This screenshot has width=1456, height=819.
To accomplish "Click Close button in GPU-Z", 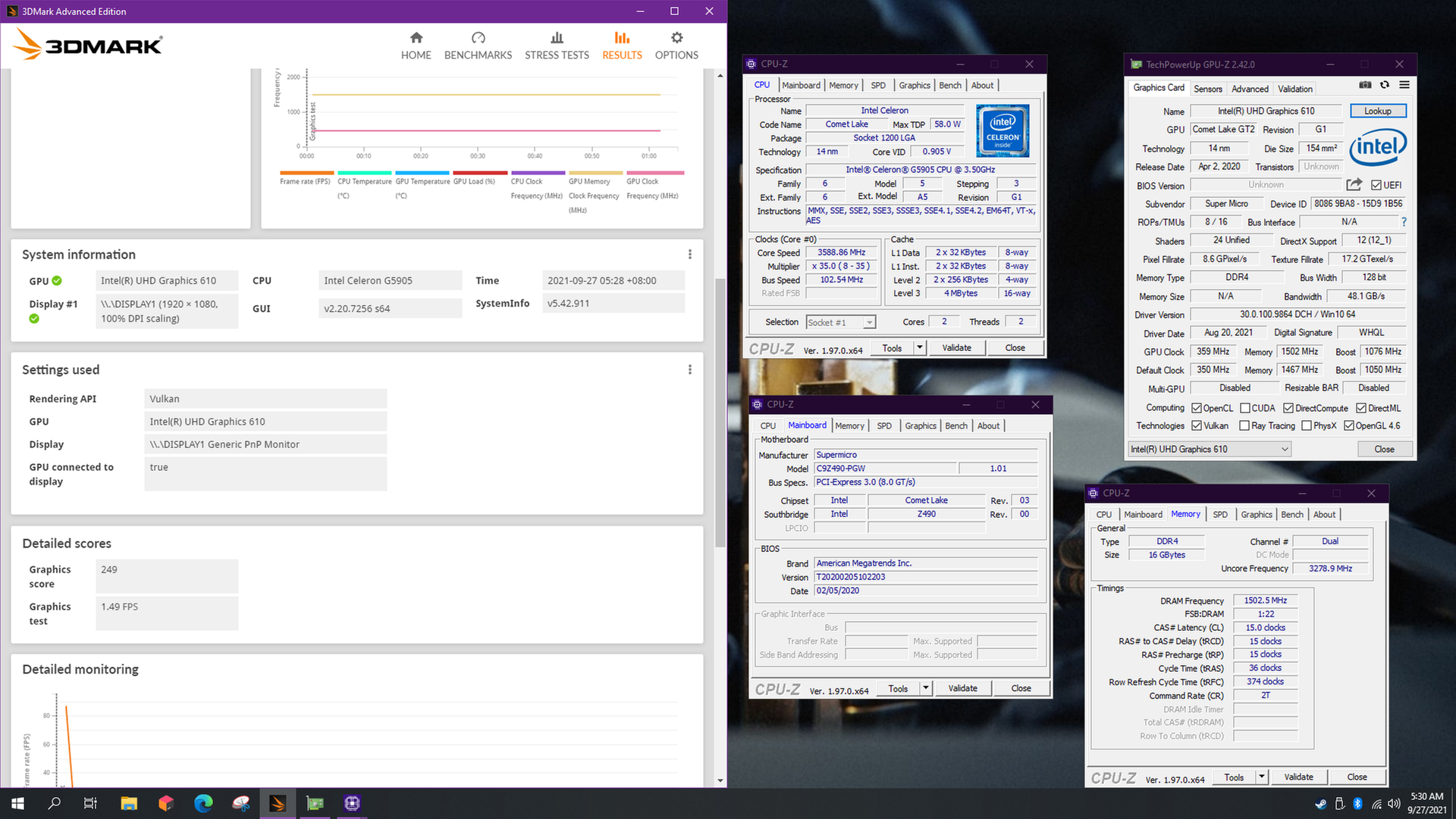I will [1384, 449].
